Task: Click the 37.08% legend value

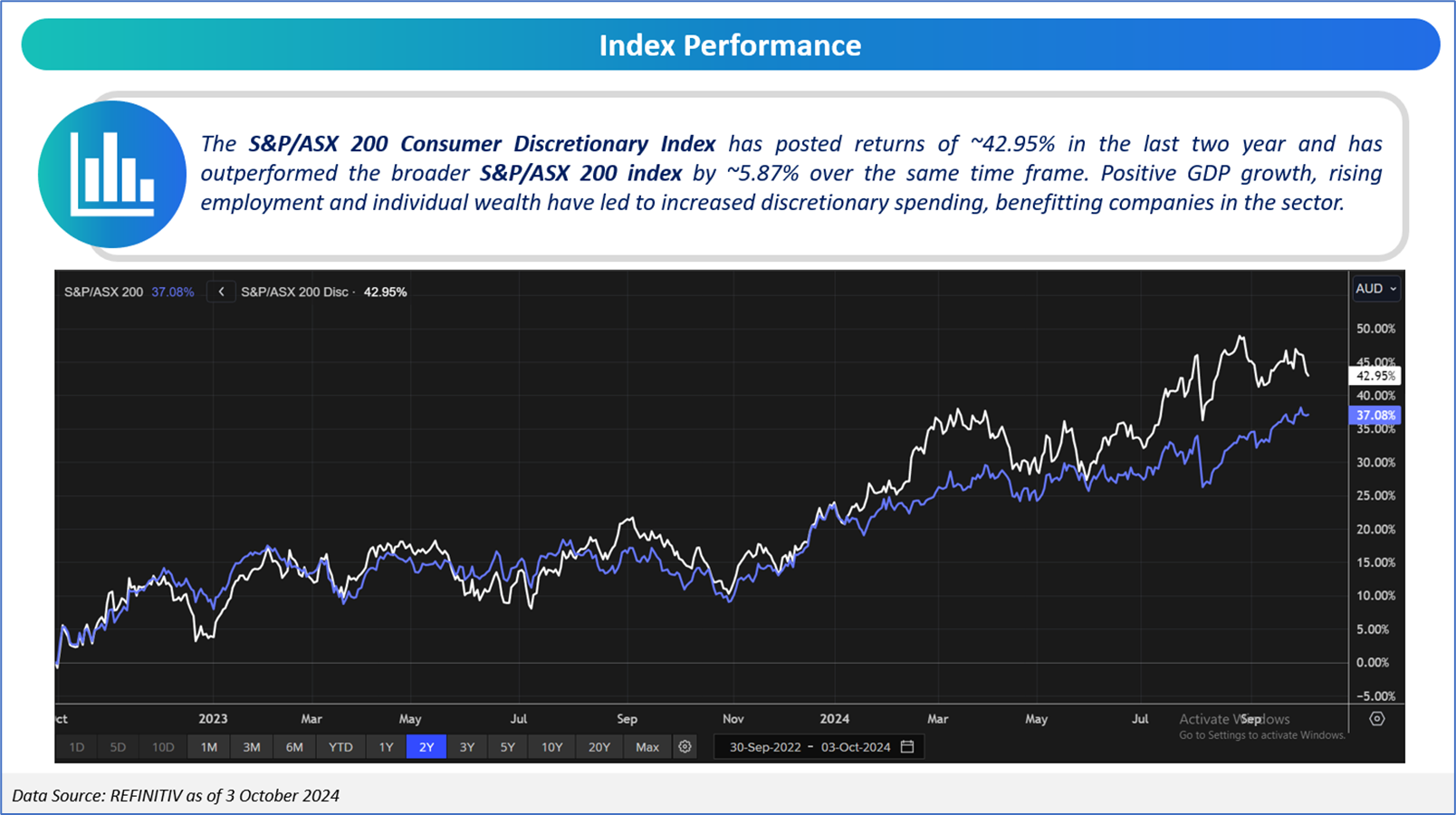Action: (173, 292)
